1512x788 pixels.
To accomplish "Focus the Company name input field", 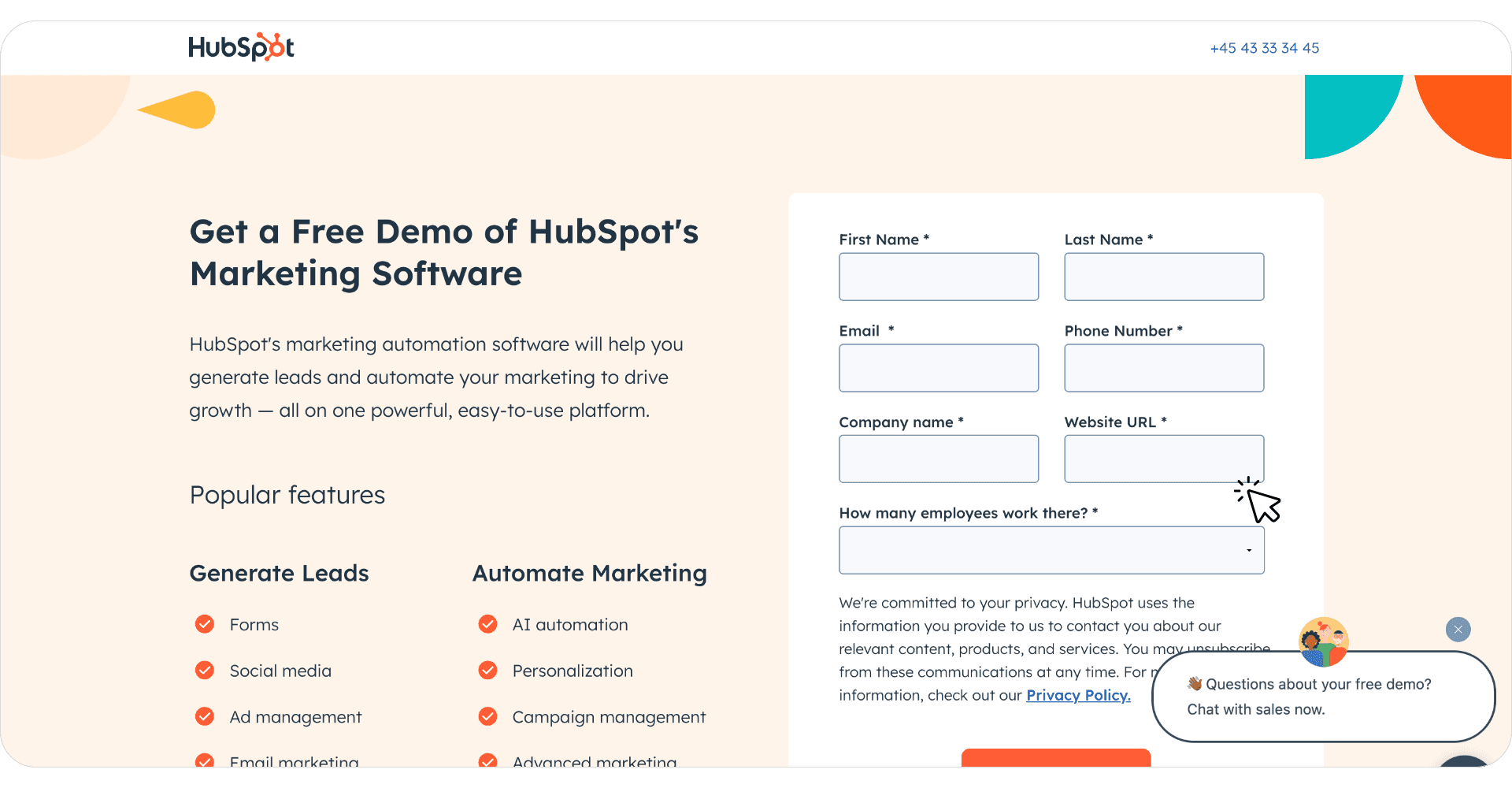I will [939, 459].
